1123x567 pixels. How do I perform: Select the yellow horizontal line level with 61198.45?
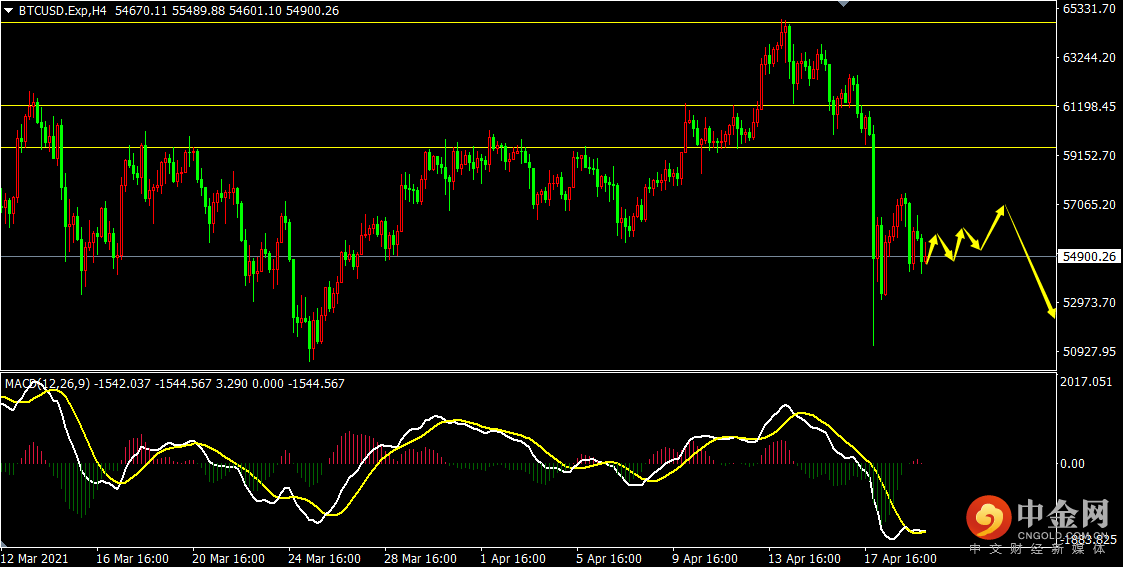(x=529, y=105)
